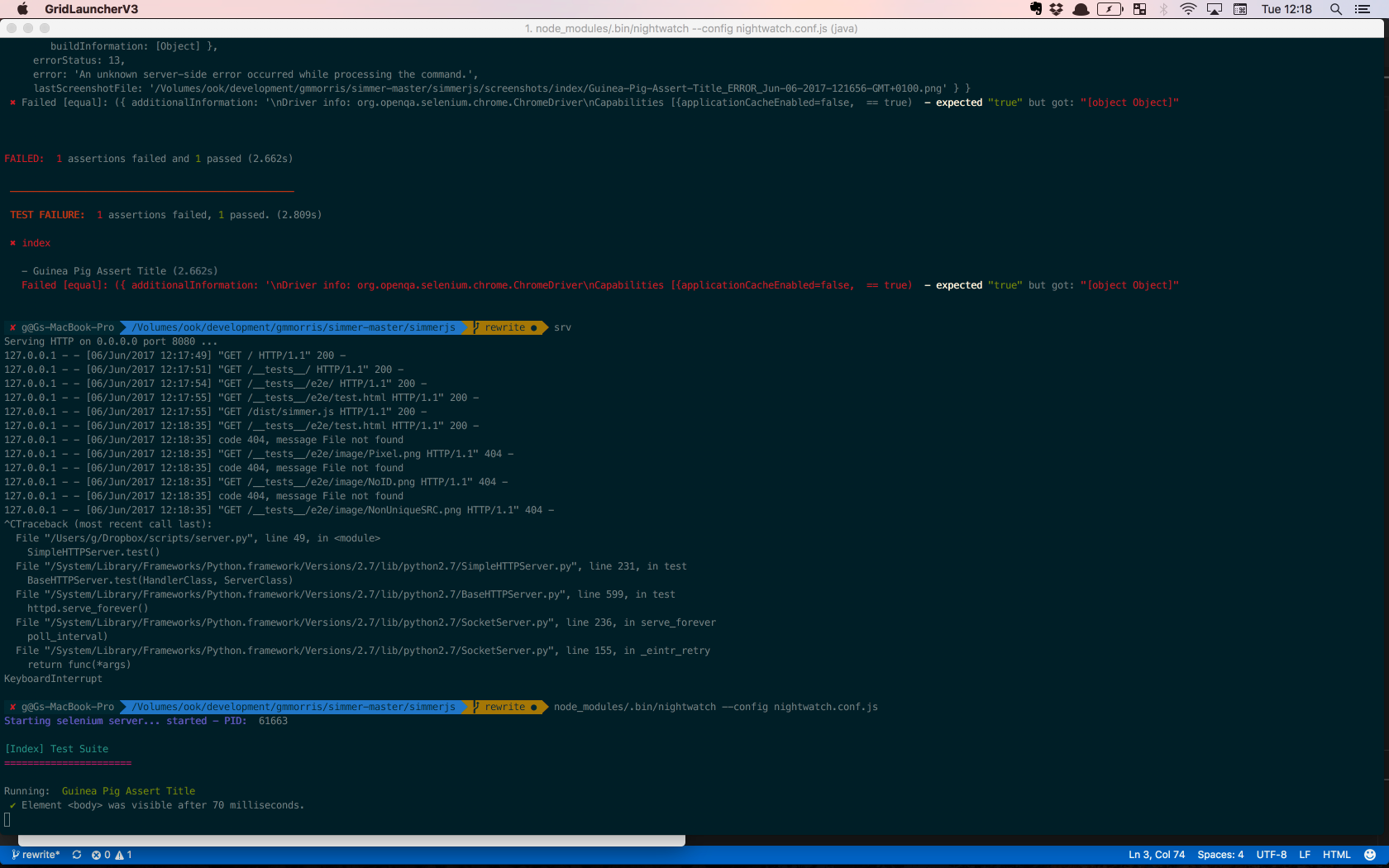
Task: Click the 'srv' command text
Action: [562, 327]
